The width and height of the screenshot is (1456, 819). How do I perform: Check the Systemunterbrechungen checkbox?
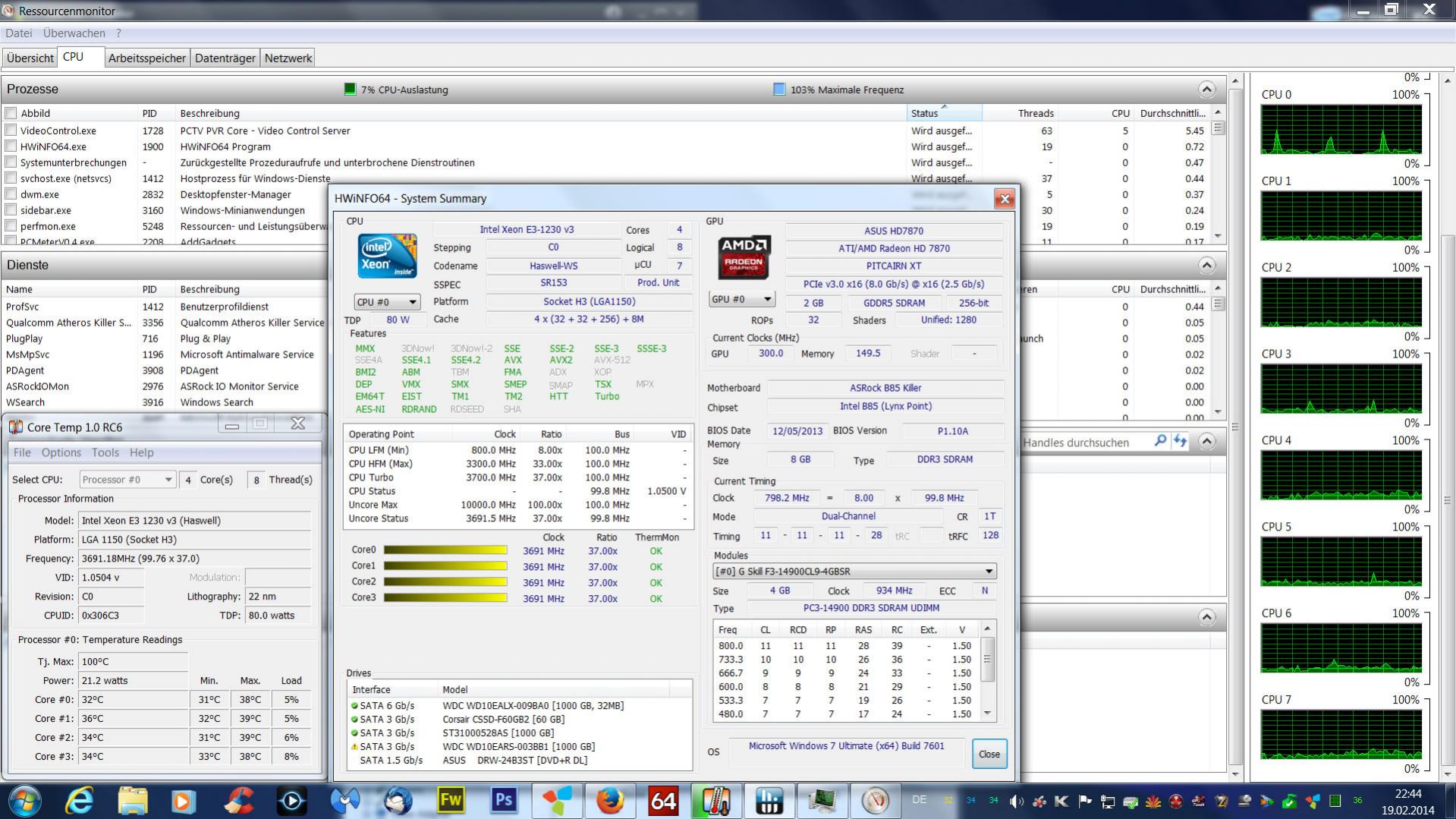click(11, 162)
